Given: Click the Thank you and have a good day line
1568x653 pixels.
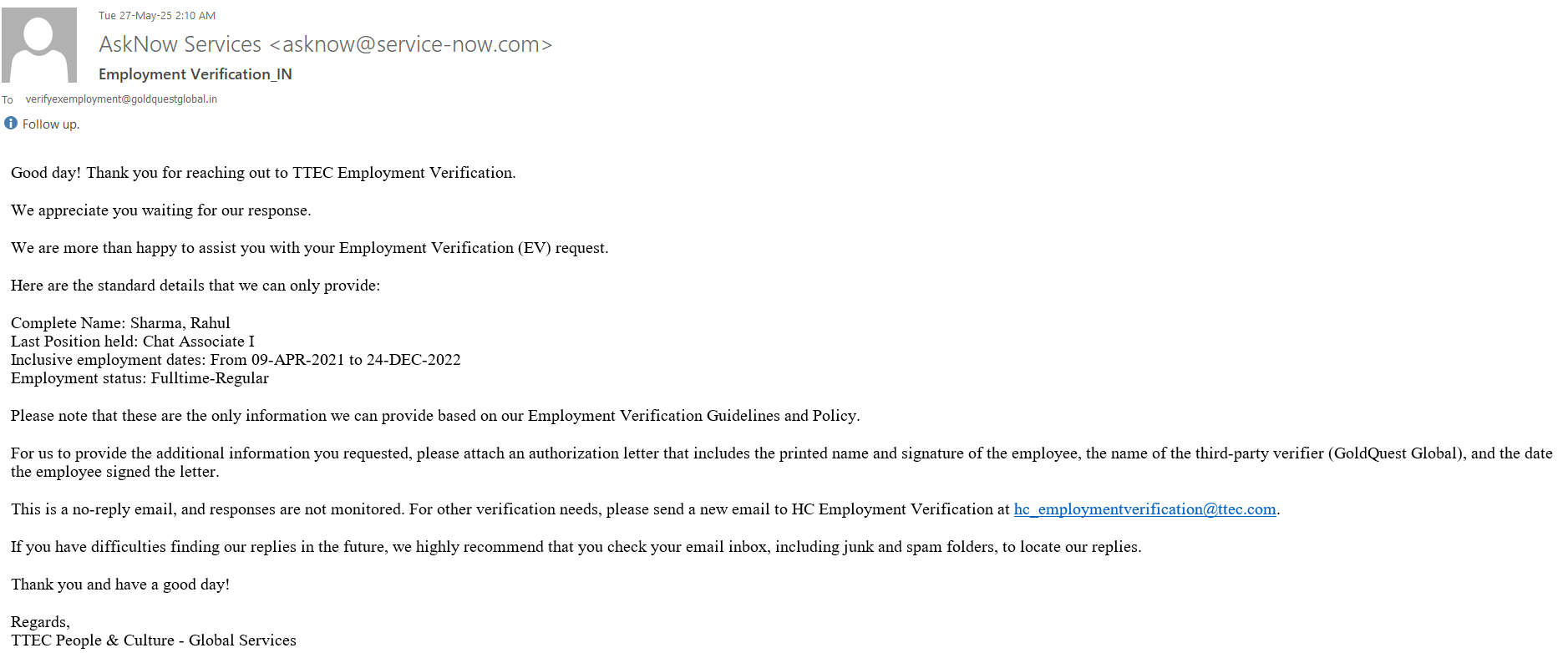Looking at the screenshot, I should tap(120, 585).
